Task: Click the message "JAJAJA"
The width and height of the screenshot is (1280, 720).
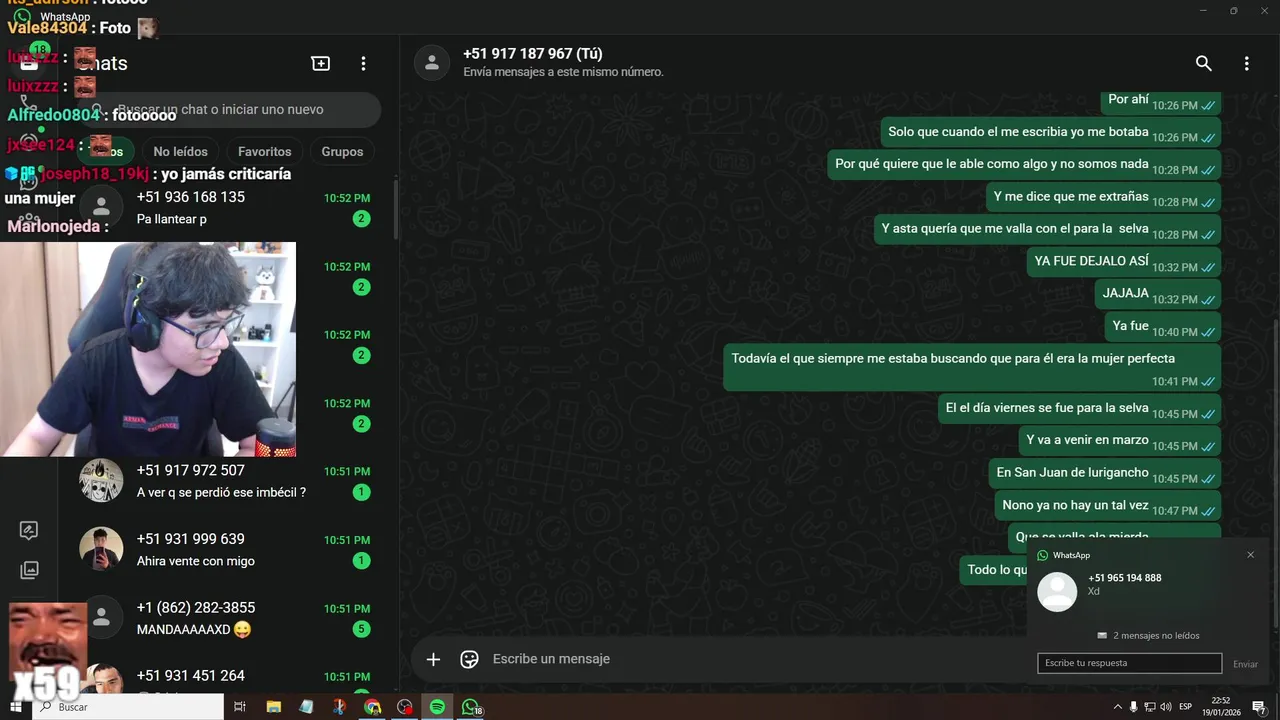Action: 1158,294
